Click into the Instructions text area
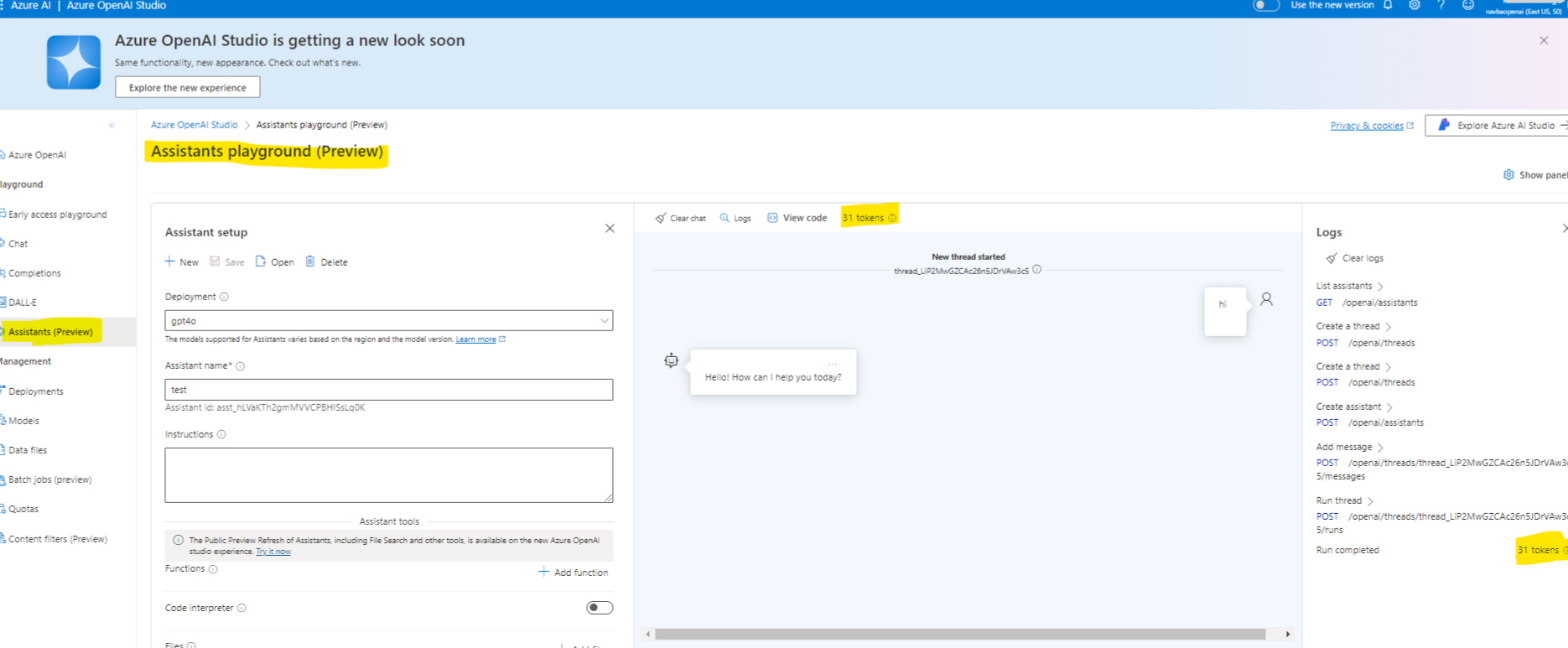Screen dimensions: 1568x648 pos(388,474)
